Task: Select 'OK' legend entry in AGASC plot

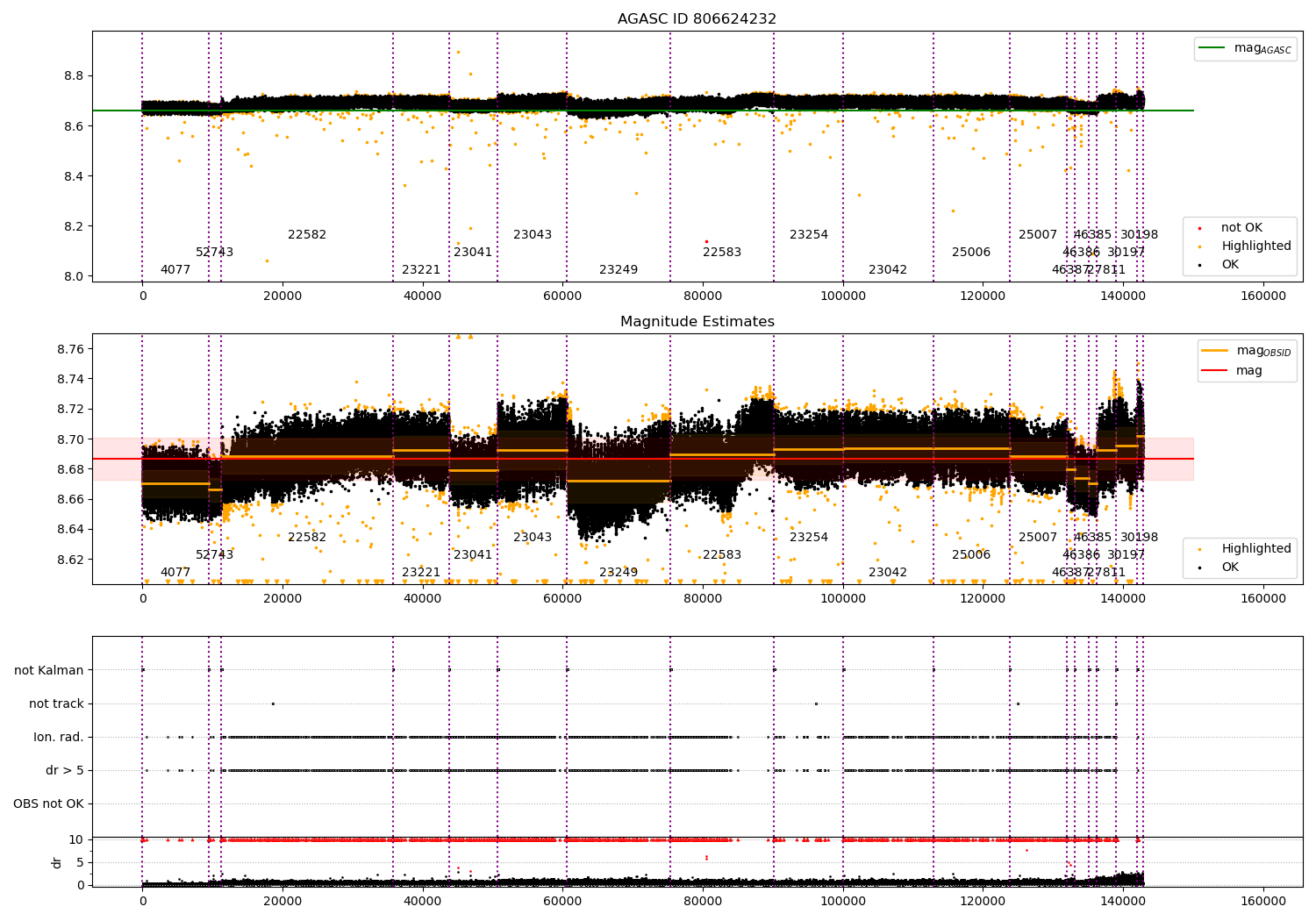Action: coord(1219,264)
